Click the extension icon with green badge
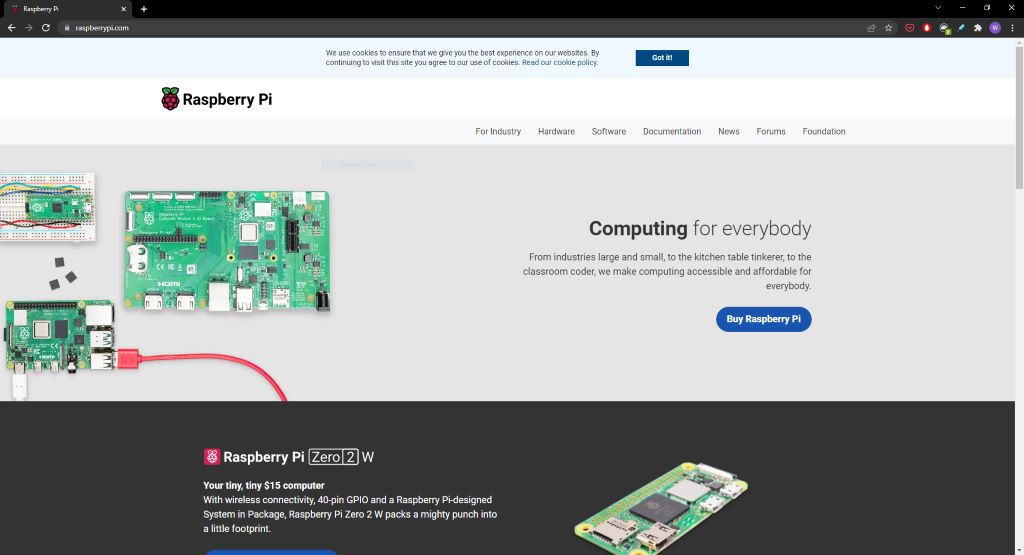Screen dimensions: 1024x555 [x=944, y=29]
